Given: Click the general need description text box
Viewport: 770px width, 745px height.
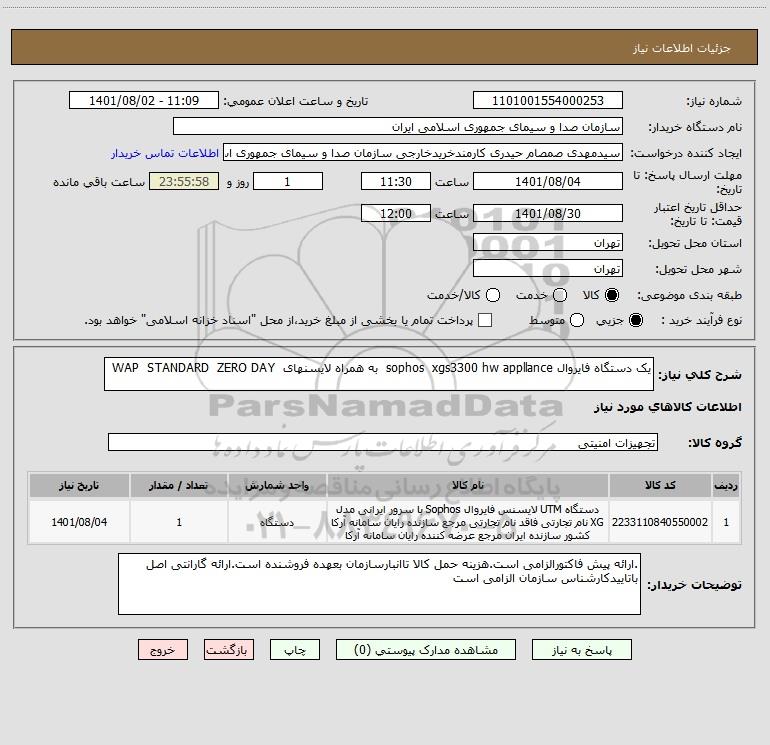Looking at the screenshot, I should point(379,374).
